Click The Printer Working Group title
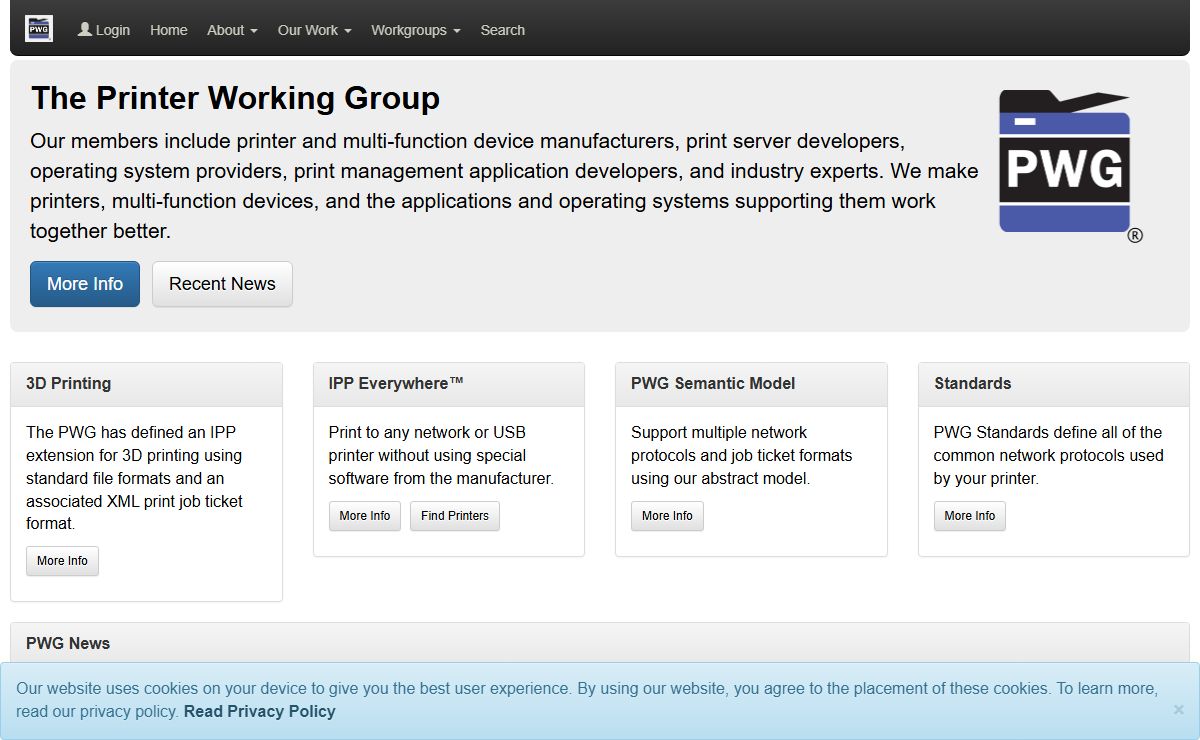This screenshot has height=740, width=1200. [235, 98]
